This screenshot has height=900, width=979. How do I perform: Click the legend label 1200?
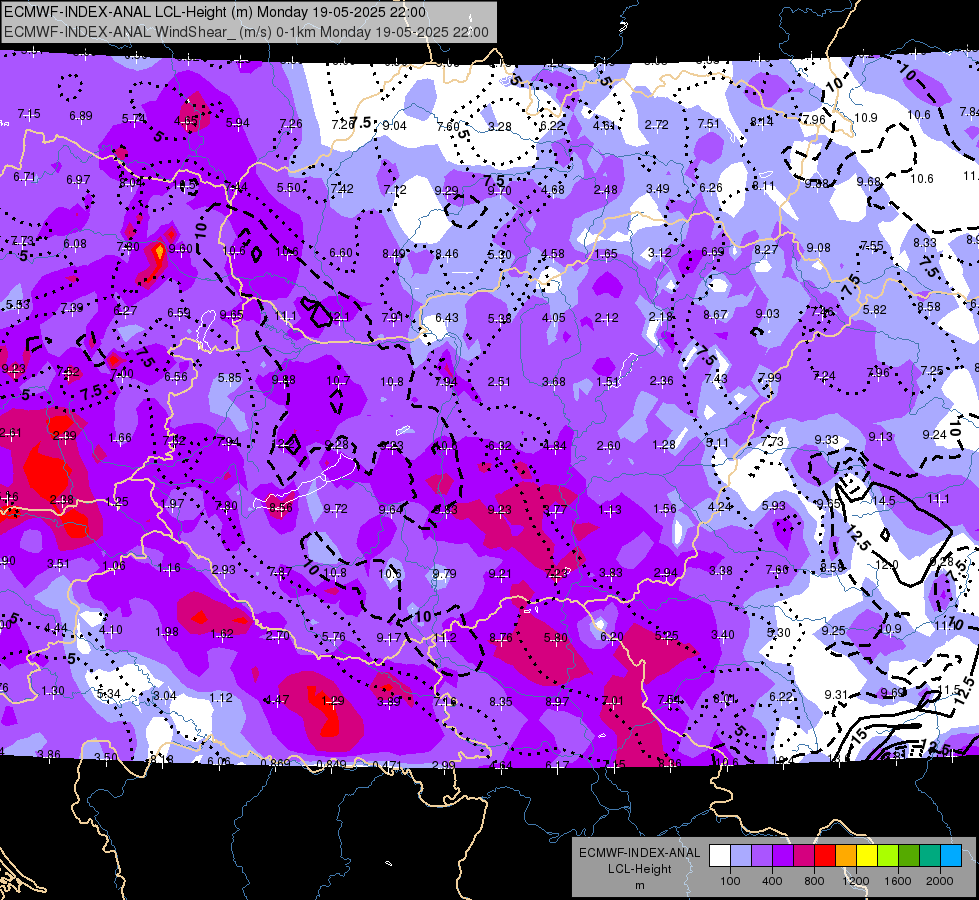tap(856, 881)
